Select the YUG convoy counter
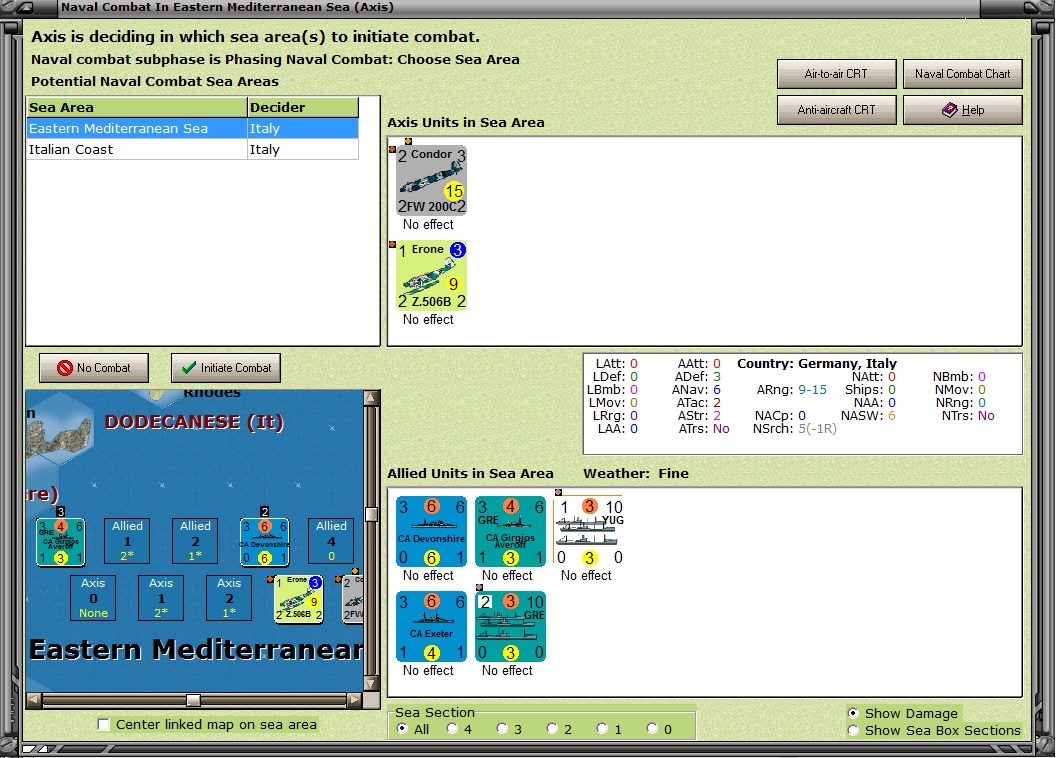 [x=589, y=531]
